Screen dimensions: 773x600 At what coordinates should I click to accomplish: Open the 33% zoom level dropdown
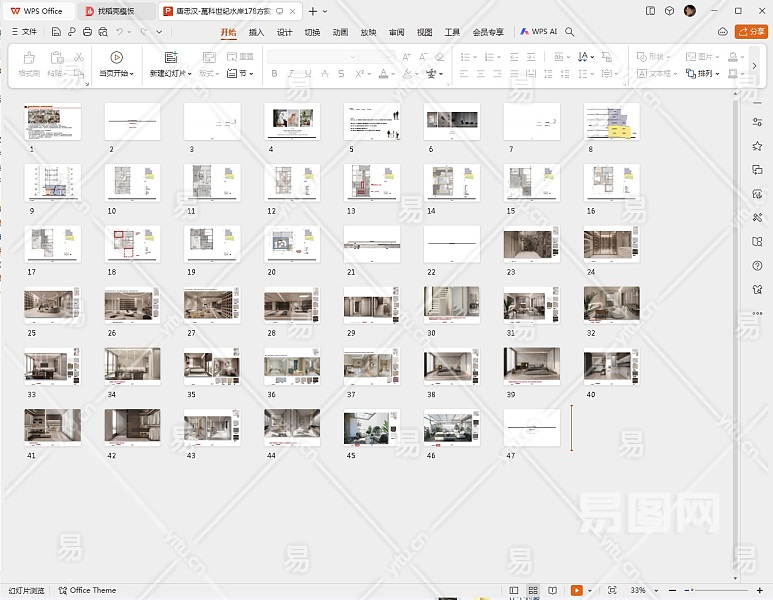[x=640, y=590]
